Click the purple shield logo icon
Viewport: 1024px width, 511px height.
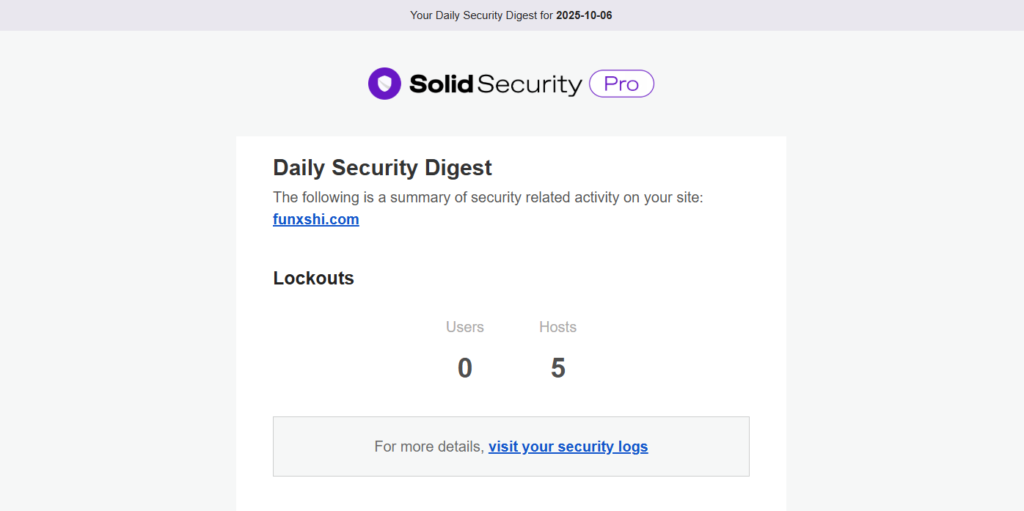(384, 83)
